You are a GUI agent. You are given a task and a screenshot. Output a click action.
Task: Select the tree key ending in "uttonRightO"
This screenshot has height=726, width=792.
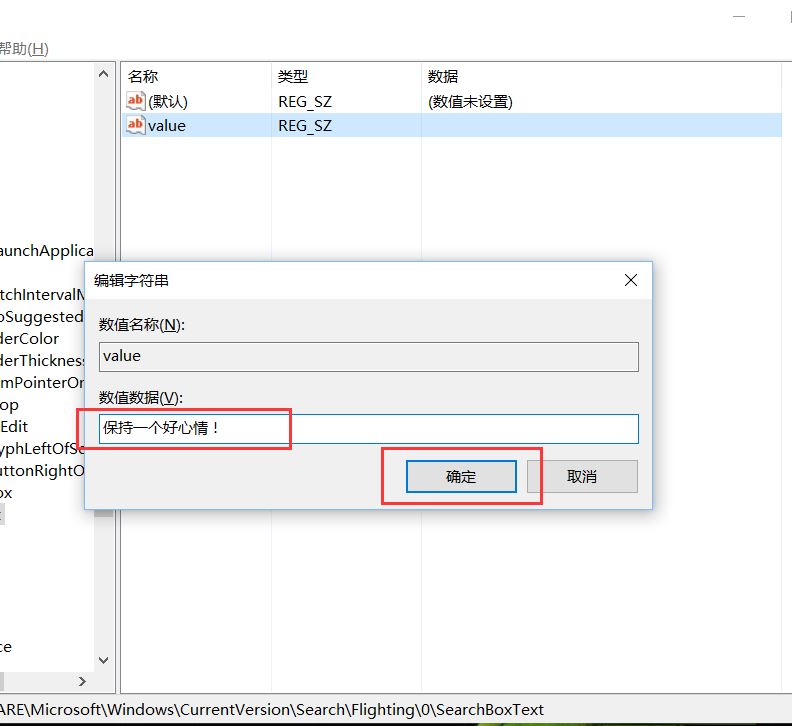point(42,470)
